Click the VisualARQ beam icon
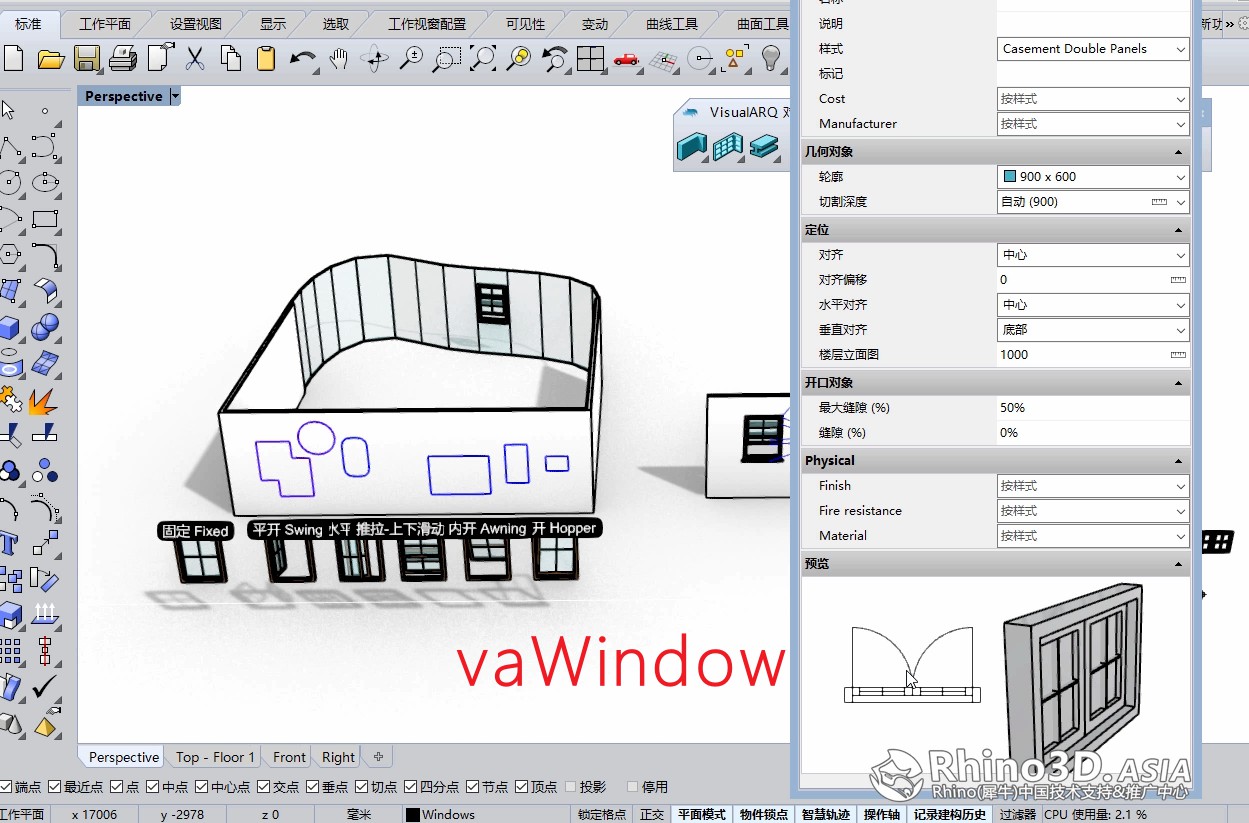 [764, 147]
